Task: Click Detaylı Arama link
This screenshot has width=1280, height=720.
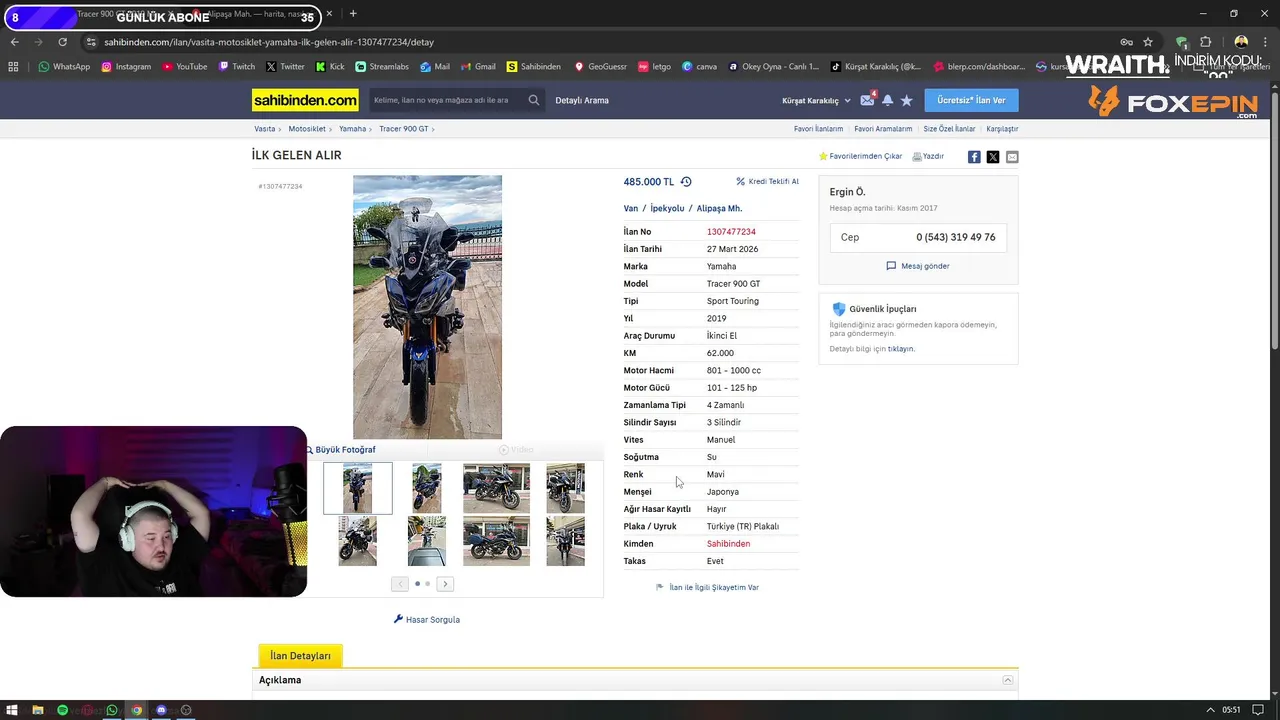Action: tap(582, 100)
